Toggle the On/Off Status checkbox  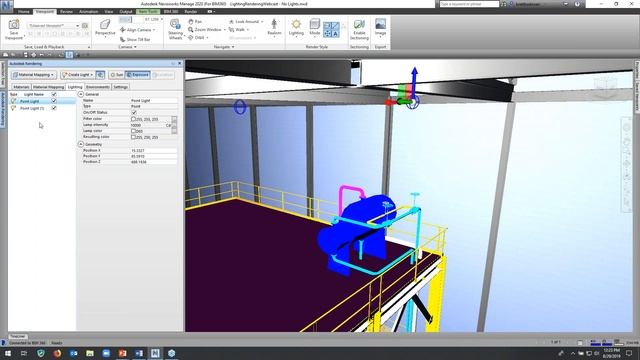point(134,112)
